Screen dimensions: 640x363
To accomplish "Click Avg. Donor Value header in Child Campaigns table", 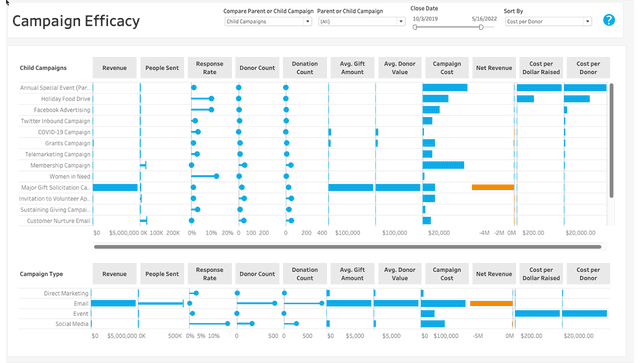I will 400,68.
